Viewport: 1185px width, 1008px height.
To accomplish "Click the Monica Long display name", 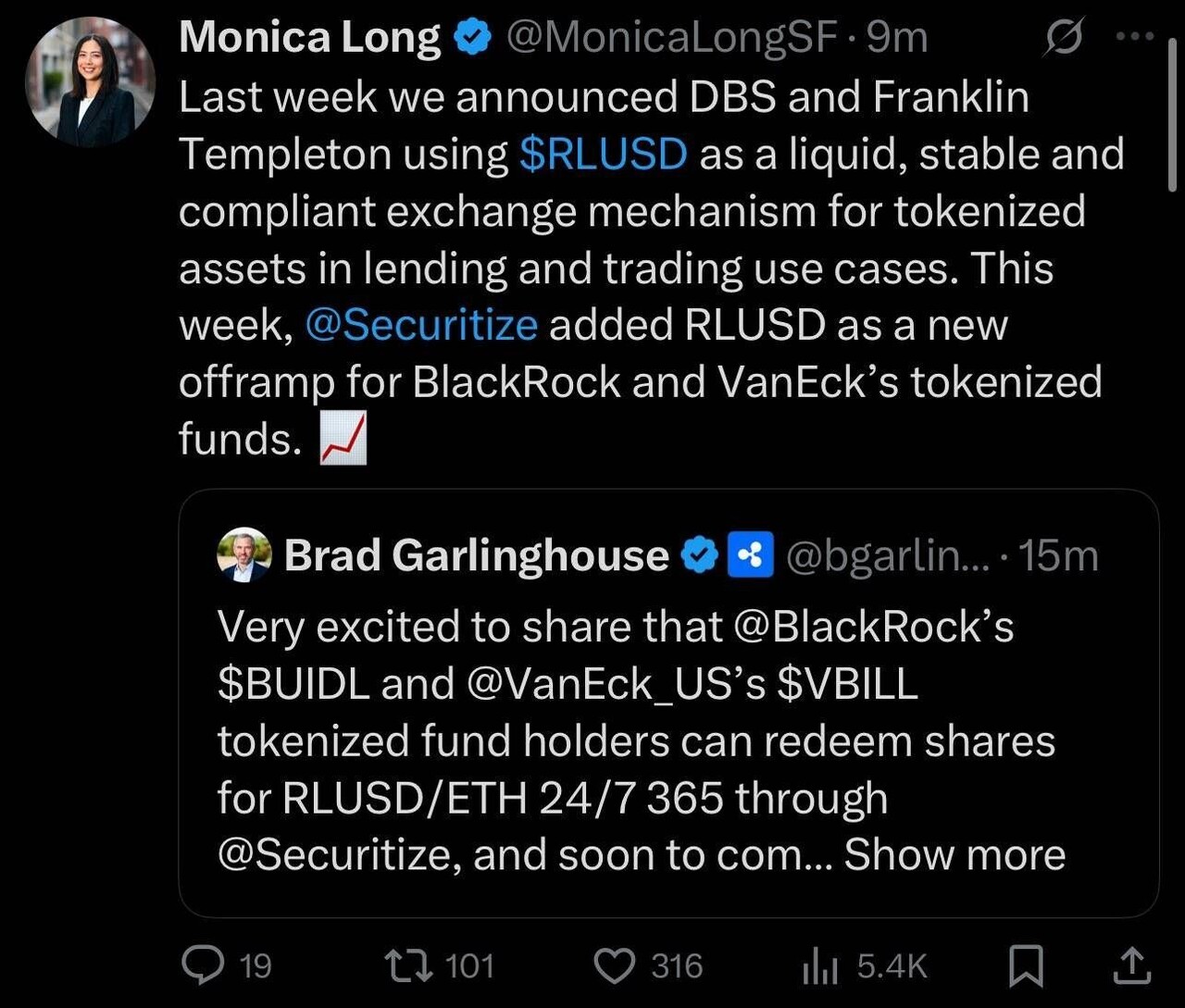I will click(310, 39).
